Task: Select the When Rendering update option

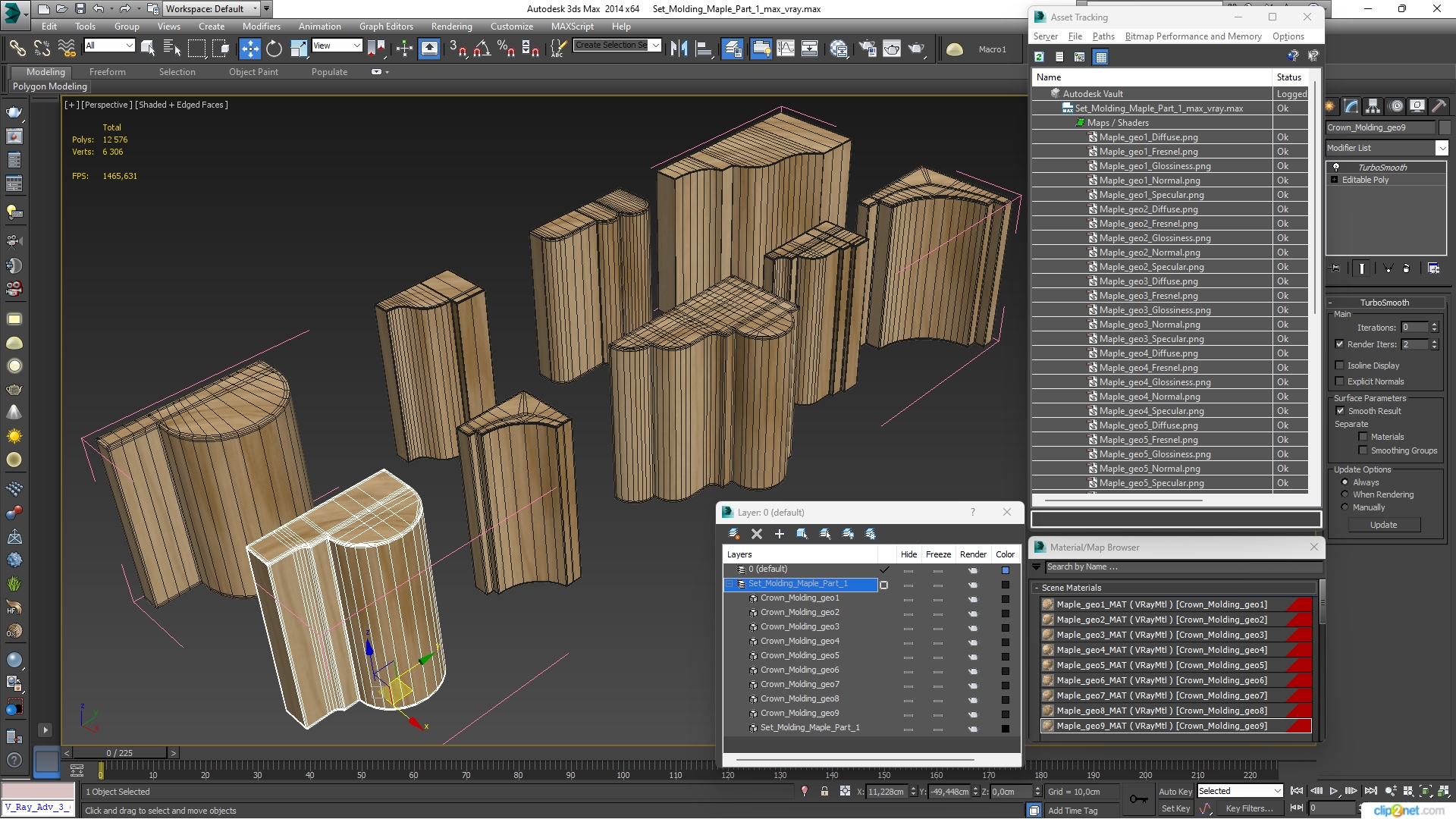Action: pyautogui.click(x=1345, y=494)
